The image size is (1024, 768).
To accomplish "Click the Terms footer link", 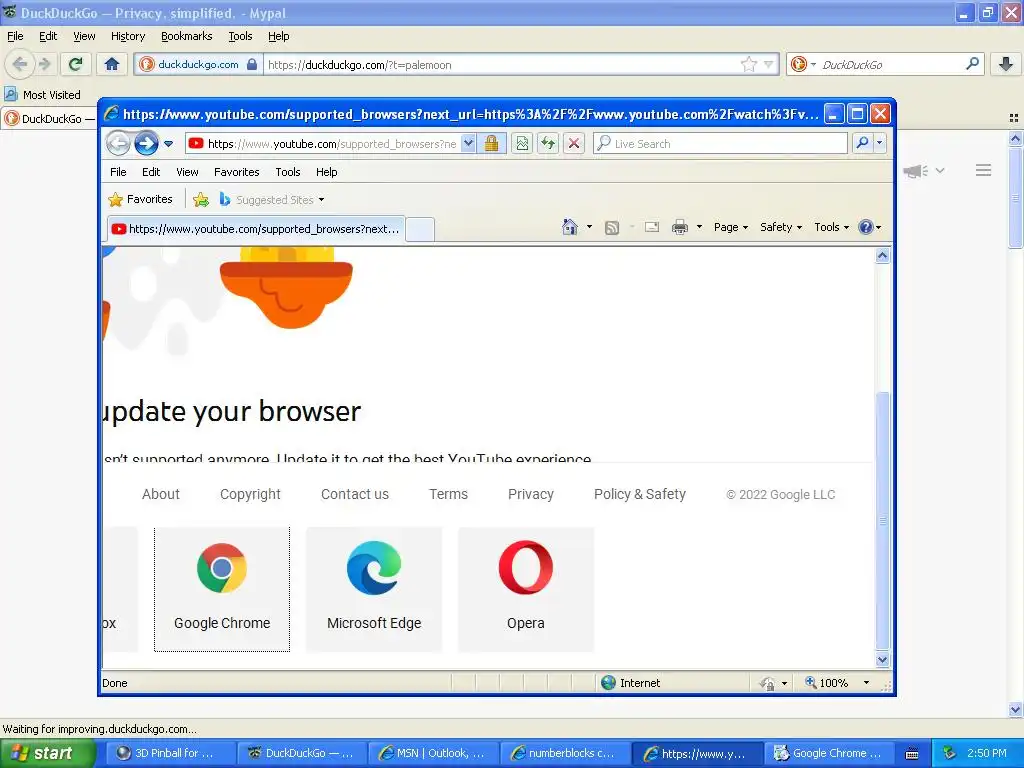I will click(x=449, y=494).
